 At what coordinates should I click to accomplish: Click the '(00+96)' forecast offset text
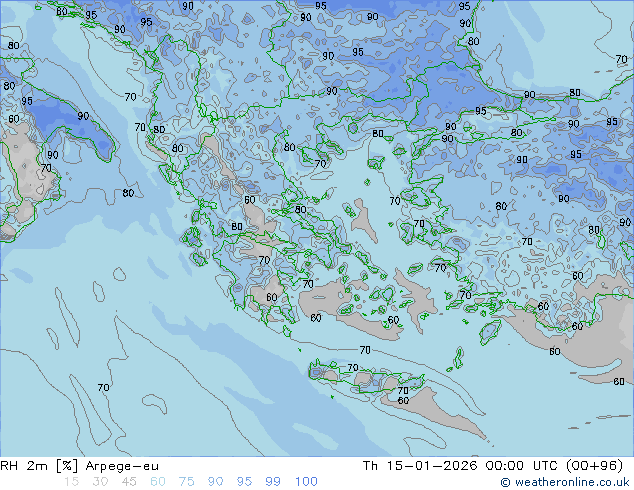[594, 466]
